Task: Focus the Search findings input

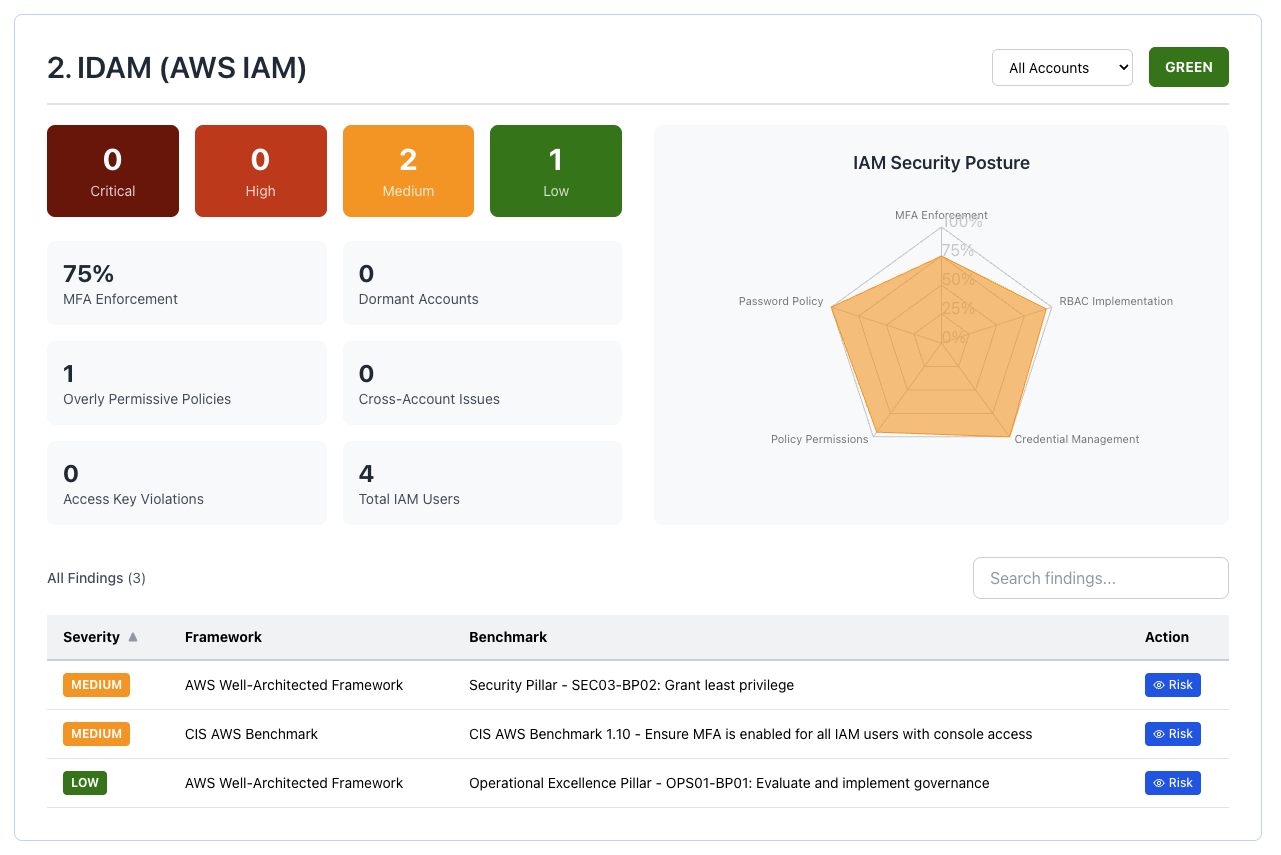Action: [1101, 578]
